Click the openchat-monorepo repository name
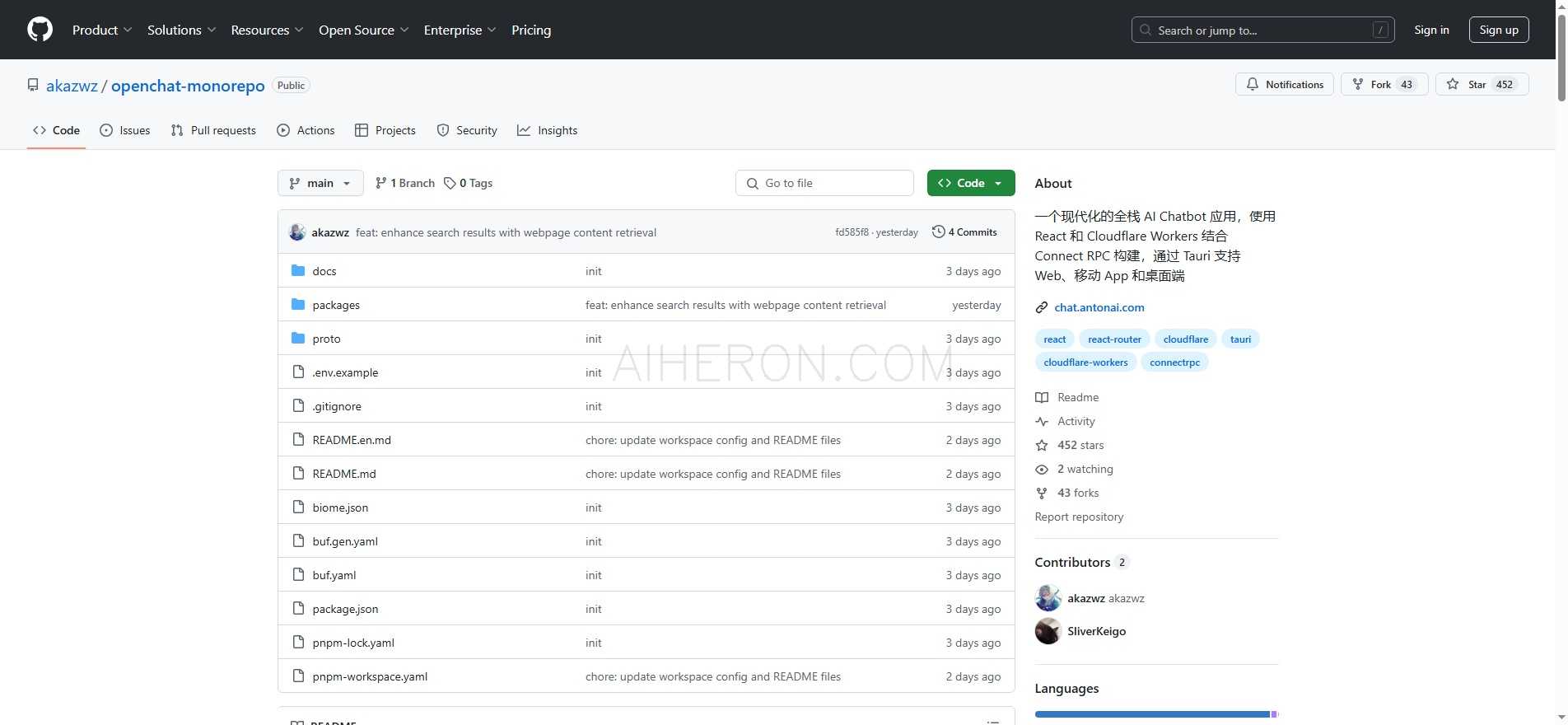This screenshot has width=1568, height=725. [x=188, y=86]
